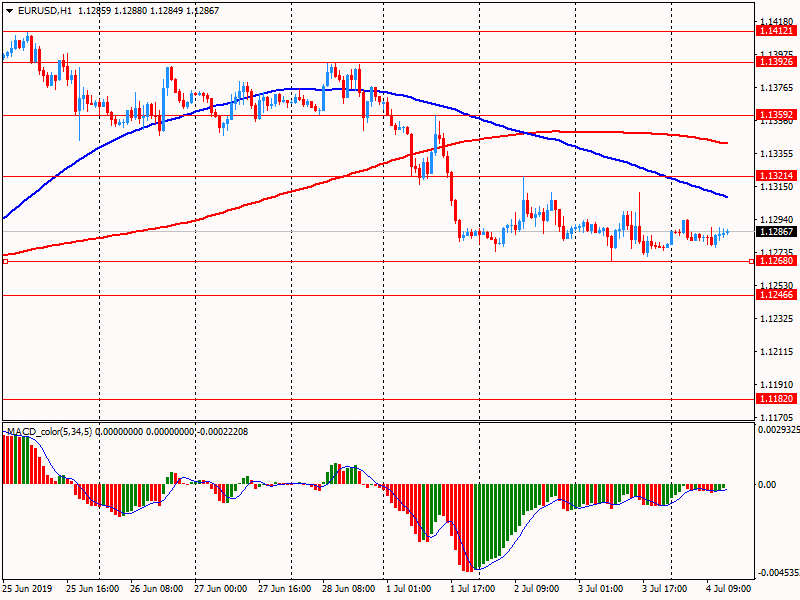Image resolution: width=800 pixels, height=600 pixels.
Task: Click the EURUSD,H1 symbol title
Action: [x=45, y=11]
